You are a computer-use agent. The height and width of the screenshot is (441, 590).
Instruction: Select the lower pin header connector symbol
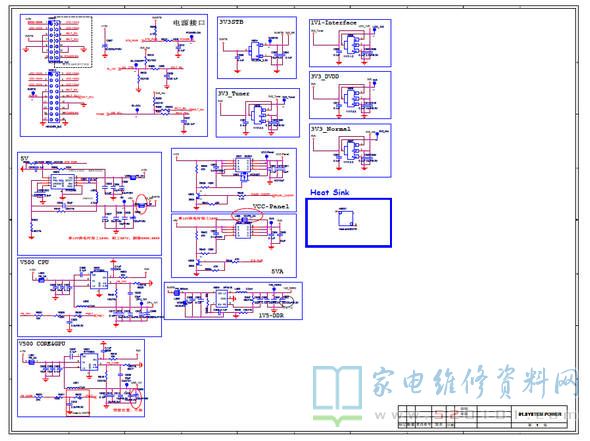pos(53,98)
